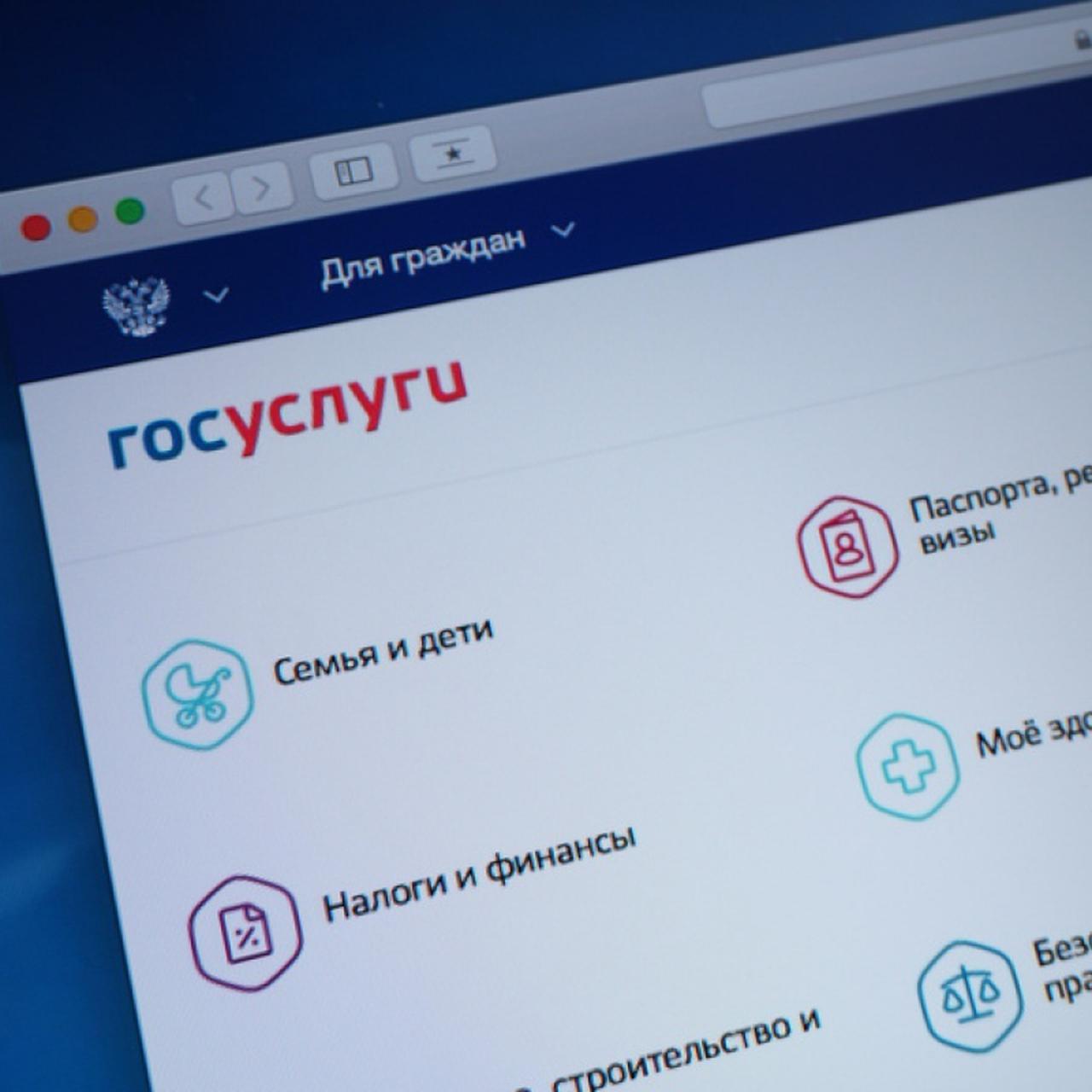
Task: Expand the chevron beside the emblem
Action: coord(217,295)
